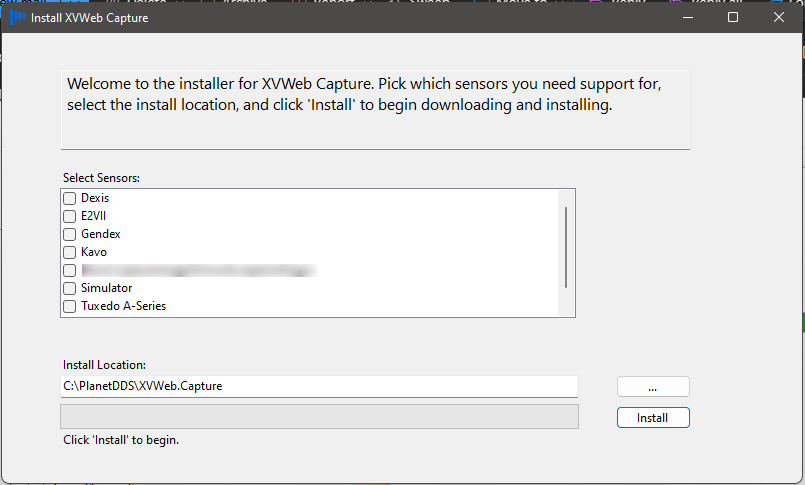
Task: Click the 'Select Sensors:' label
Action: [102, 178]
